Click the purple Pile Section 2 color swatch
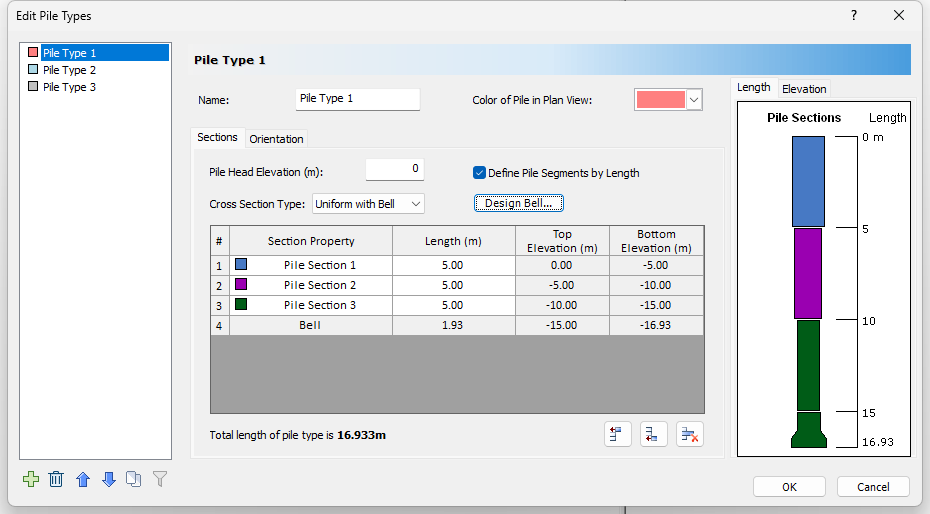The height and width of the screenshot is (514, 930). click(x=241, y=285)
